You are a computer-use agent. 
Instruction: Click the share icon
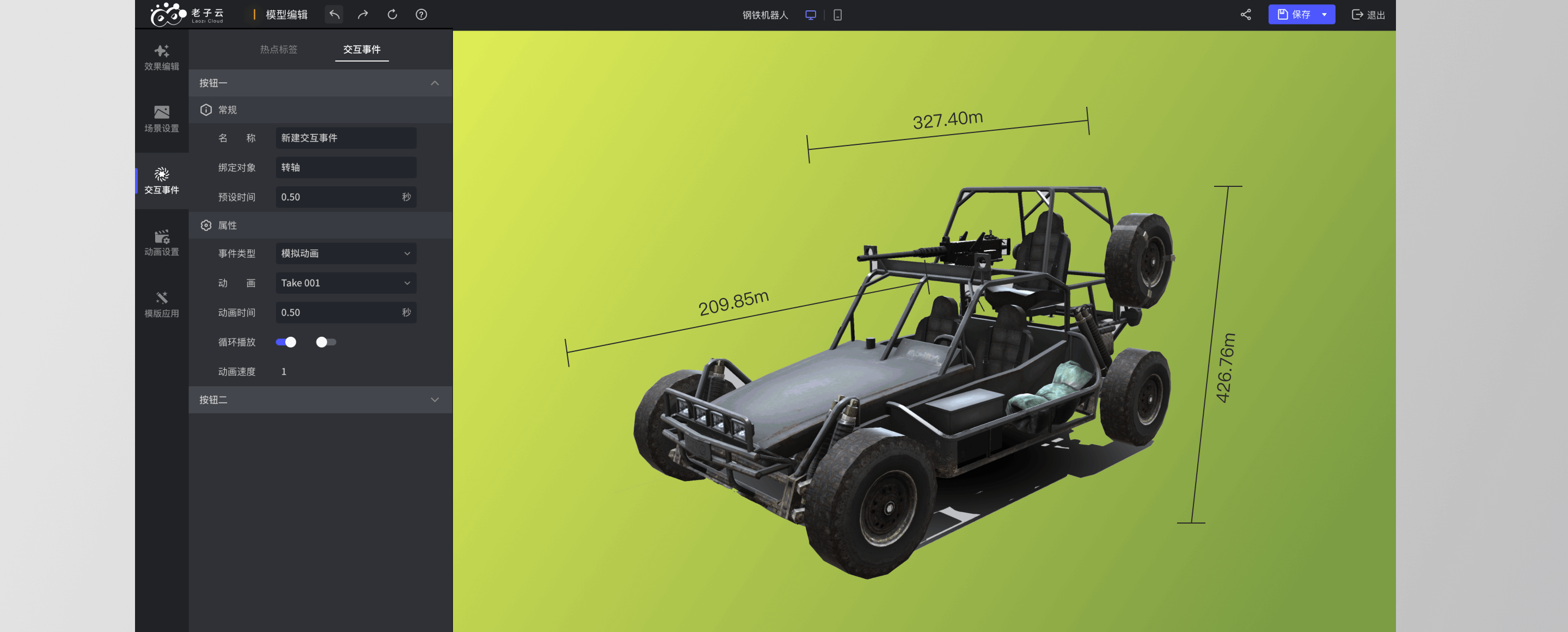(x=1245, y=15)
